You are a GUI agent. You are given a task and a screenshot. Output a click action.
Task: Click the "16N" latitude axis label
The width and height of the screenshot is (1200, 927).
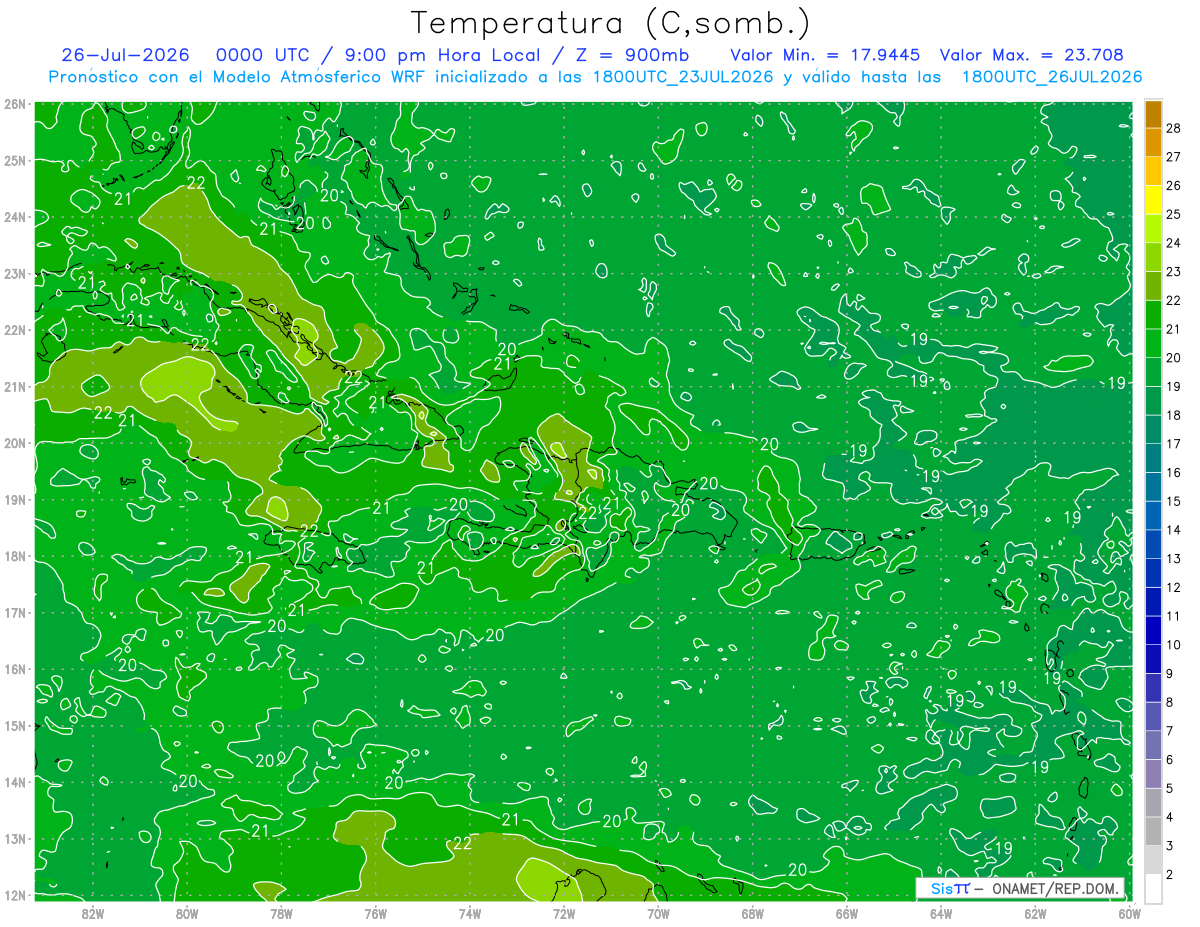[x=15, y=669]
